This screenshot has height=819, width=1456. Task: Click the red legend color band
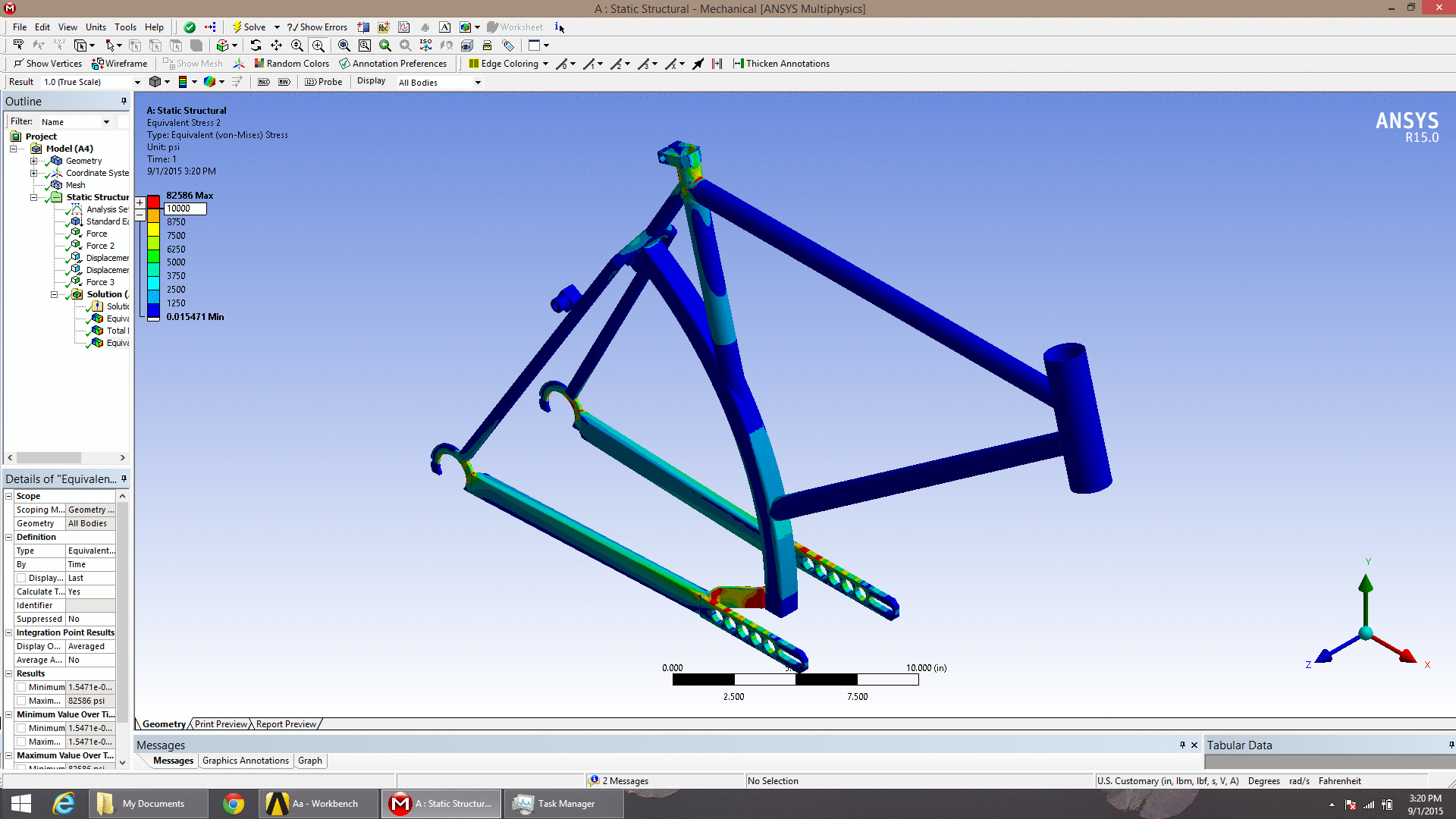(x=153, y=202)
